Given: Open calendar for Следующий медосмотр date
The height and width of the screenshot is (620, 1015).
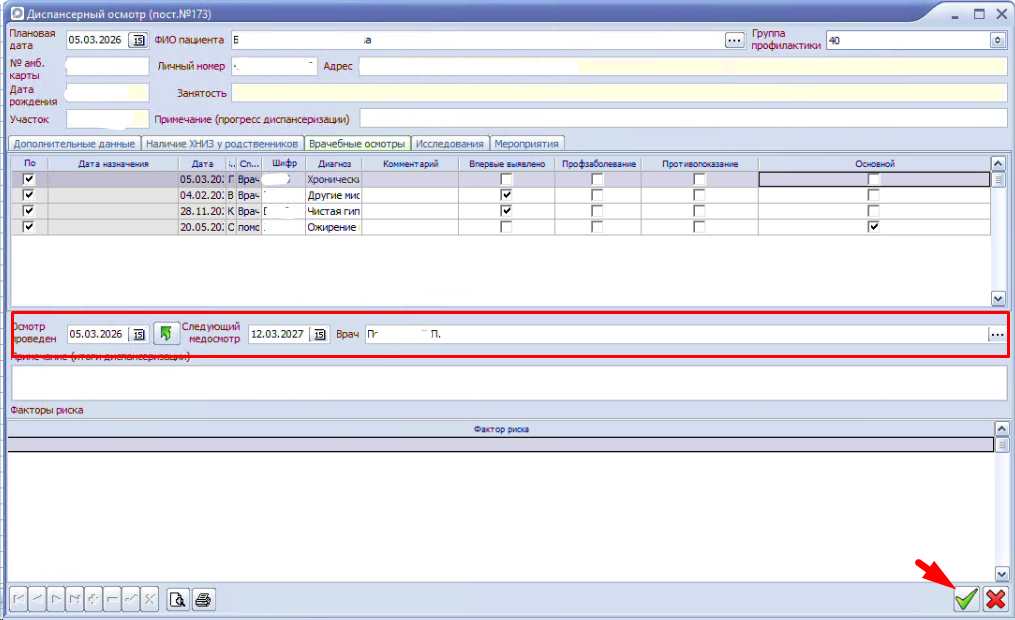Looking at the screenshot, I should click(319, 334).
